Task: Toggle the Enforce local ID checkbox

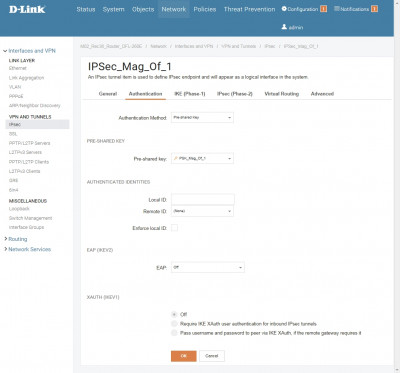Action: (x=174, y=228)
